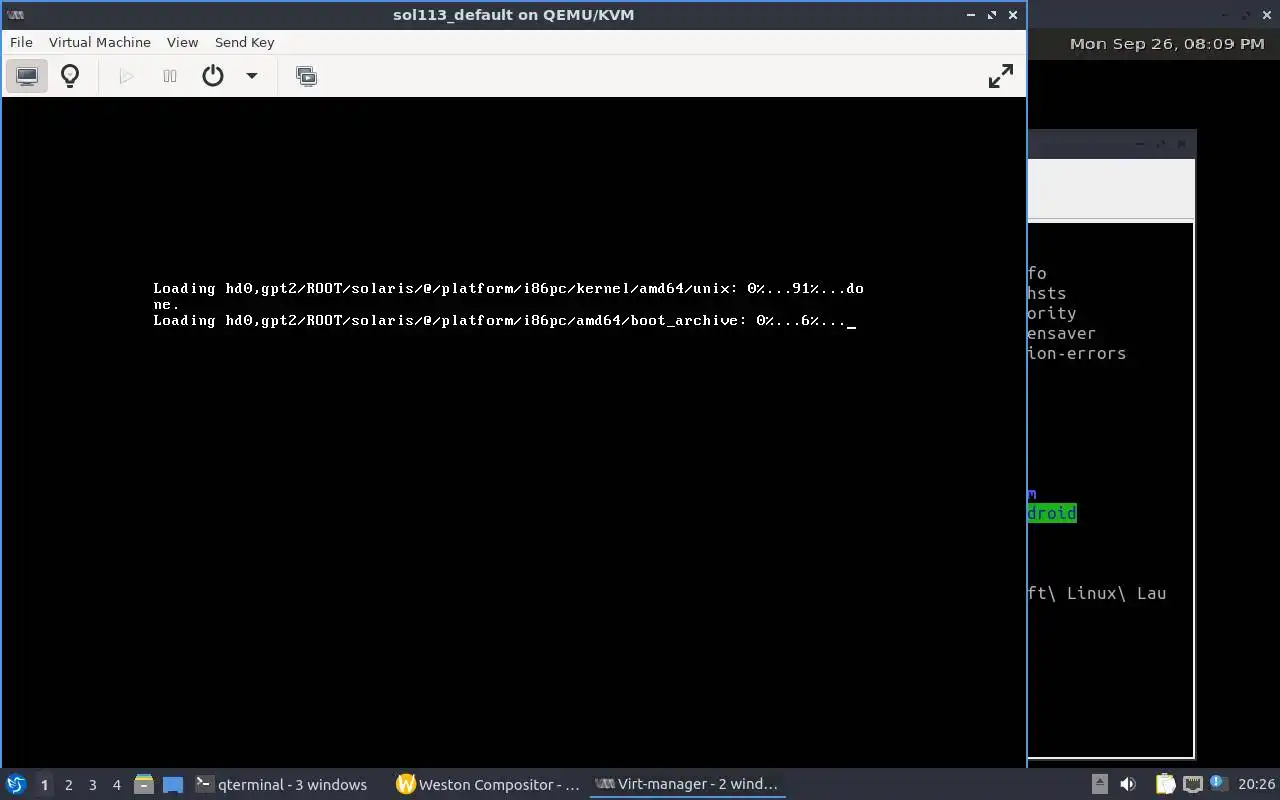Click 'hsts' line in background terminal
Image resolution: width=1280 pixels, height=800 pixels.
click(1047, 293)
